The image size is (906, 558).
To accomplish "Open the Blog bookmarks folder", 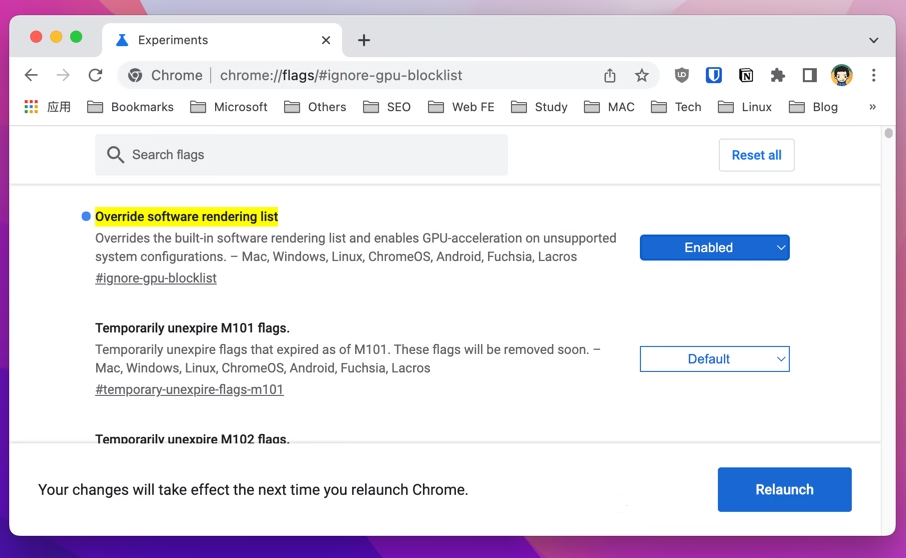I will point(814,107).
